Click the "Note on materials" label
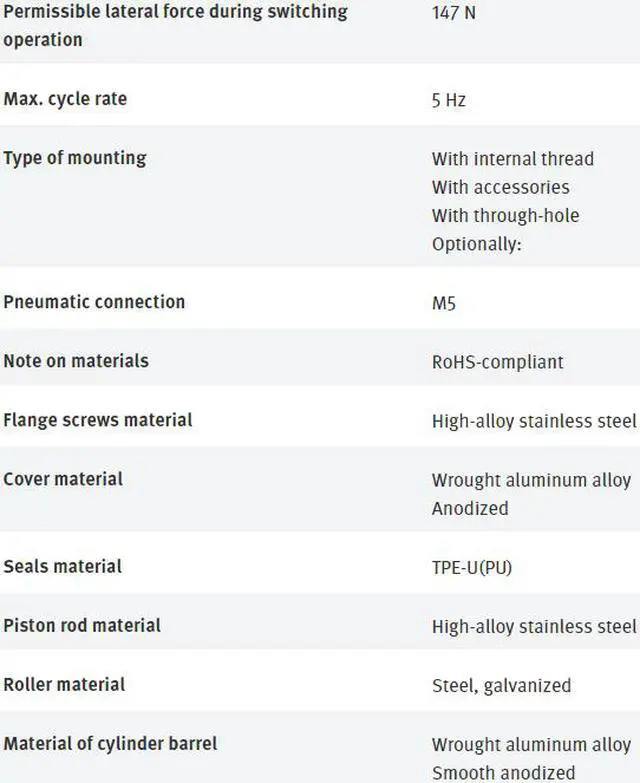 tap(76, 360)
